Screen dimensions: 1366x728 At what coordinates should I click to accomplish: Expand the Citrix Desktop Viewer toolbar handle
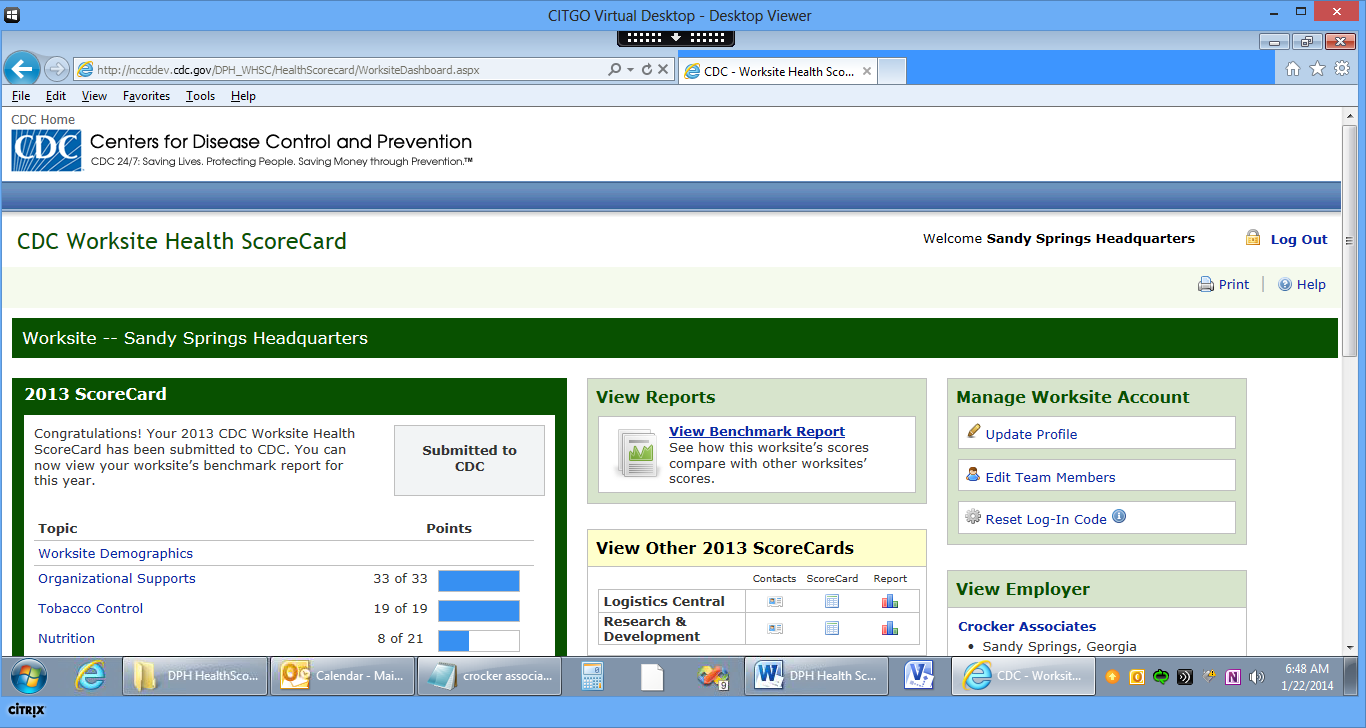click(x=676, y=38)
